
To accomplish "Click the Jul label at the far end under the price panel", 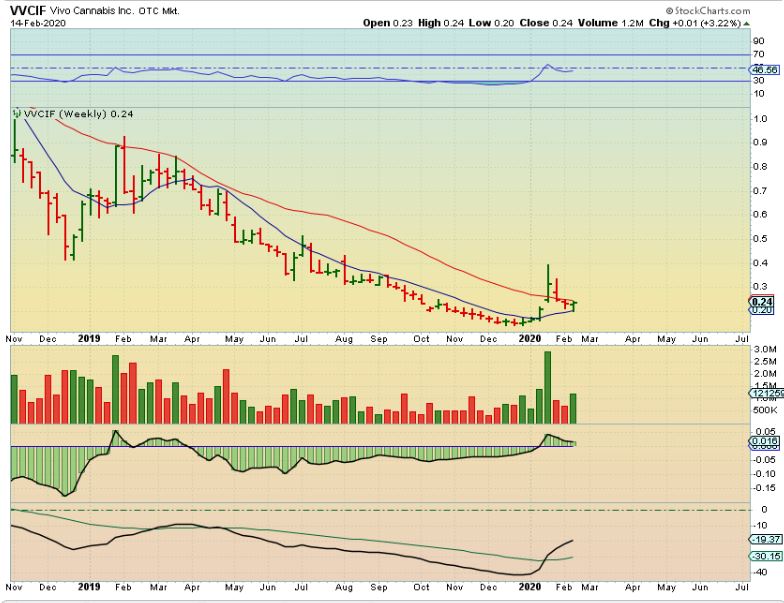I will pos(742,339).
